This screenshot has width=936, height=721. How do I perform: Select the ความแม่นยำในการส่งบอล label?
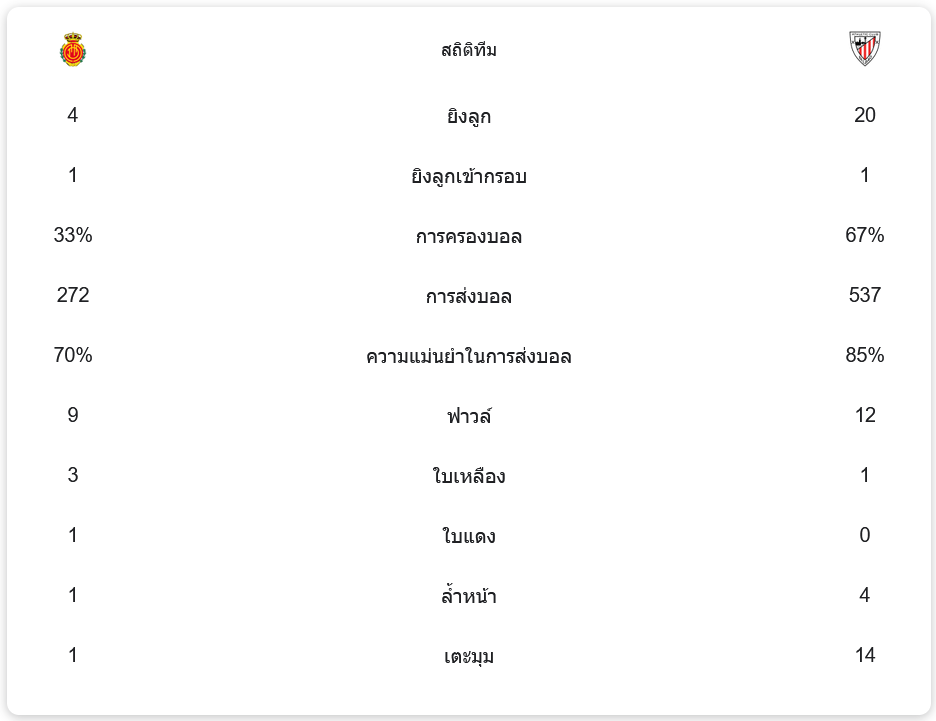pos(468,356)
